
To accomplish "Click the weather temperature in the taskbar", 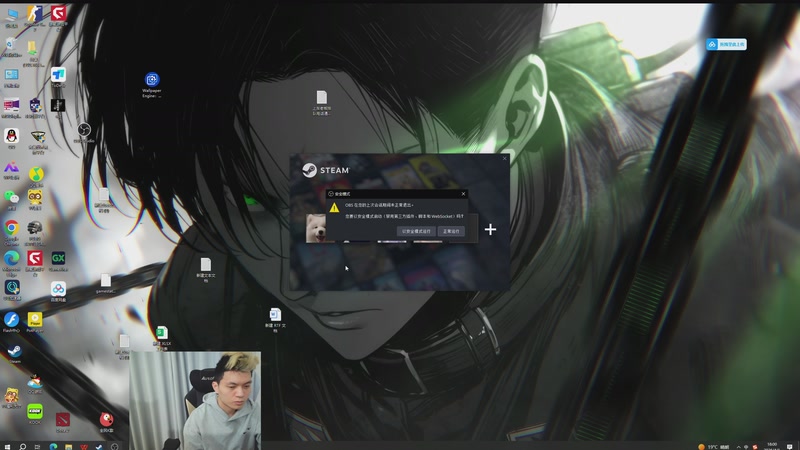I will 714,447.
